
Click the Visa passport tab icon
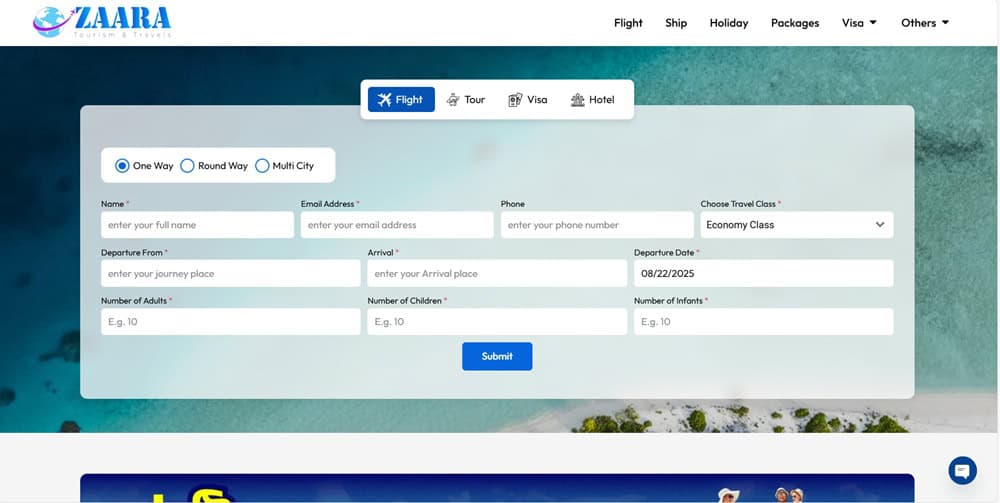click(515, 100)
